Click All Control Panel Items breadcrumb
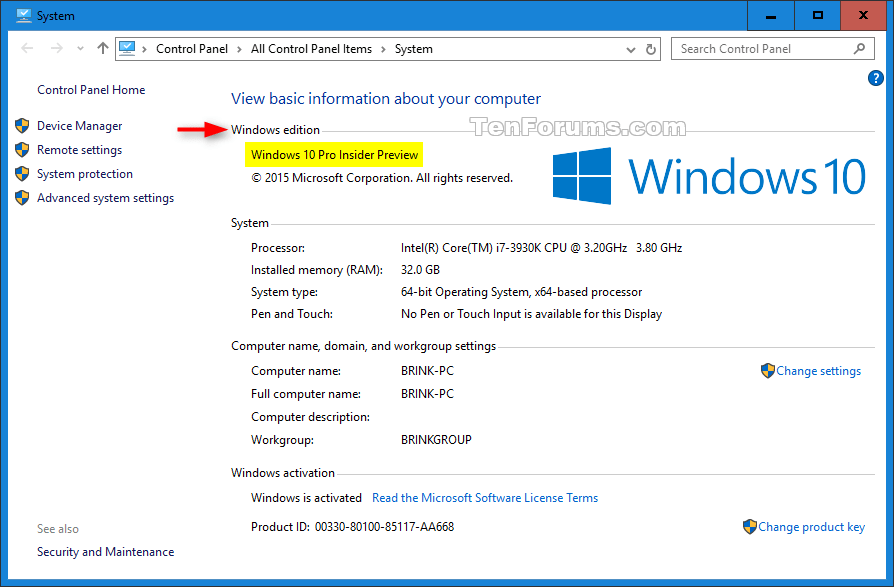The image size is (894, 587). click(311, 48)
